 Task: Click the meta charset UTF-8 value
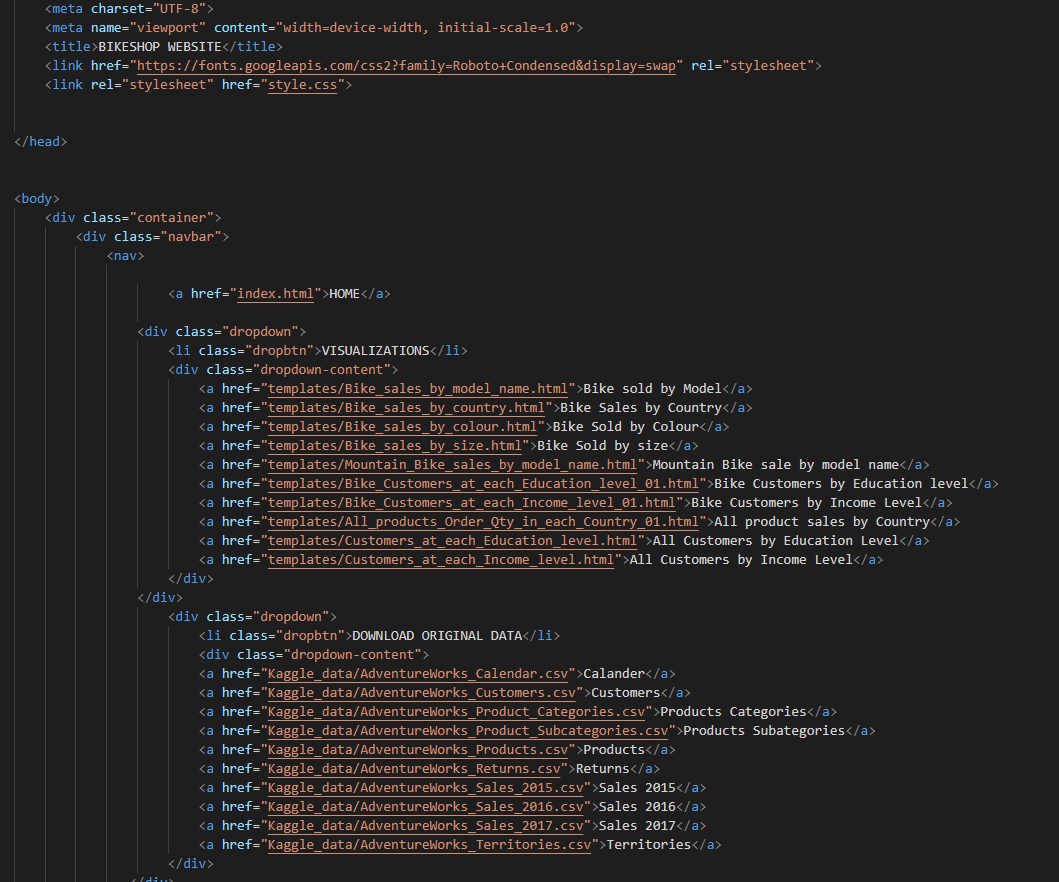coord(179,9)
